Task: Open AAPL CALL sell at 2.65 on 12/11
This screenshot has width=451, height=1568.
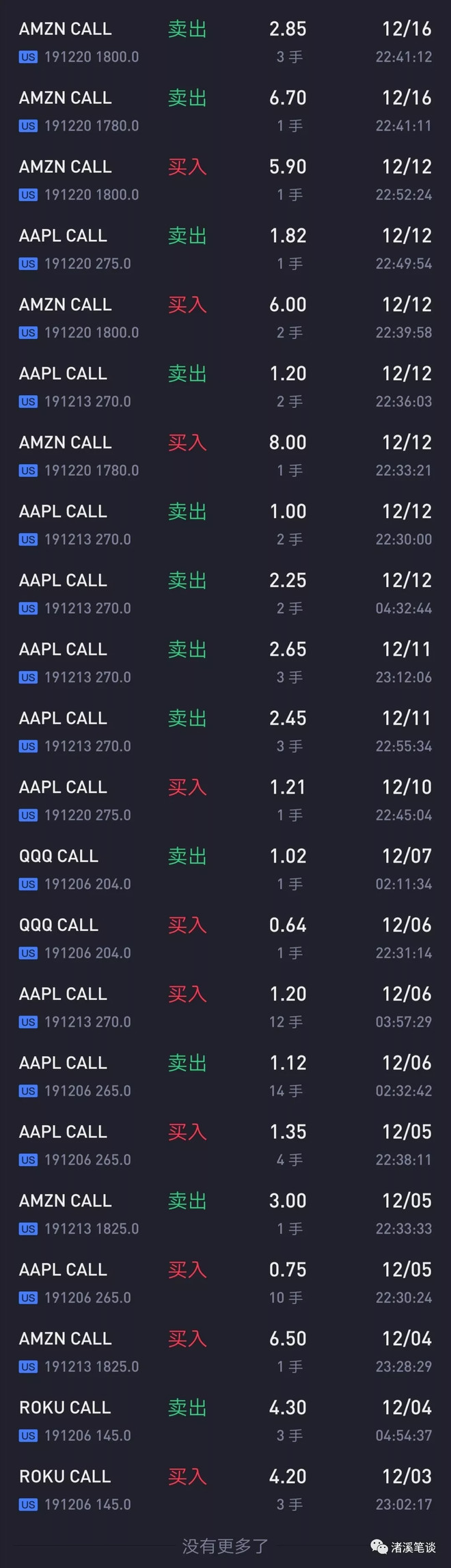Action: click(x=225, y=662)
